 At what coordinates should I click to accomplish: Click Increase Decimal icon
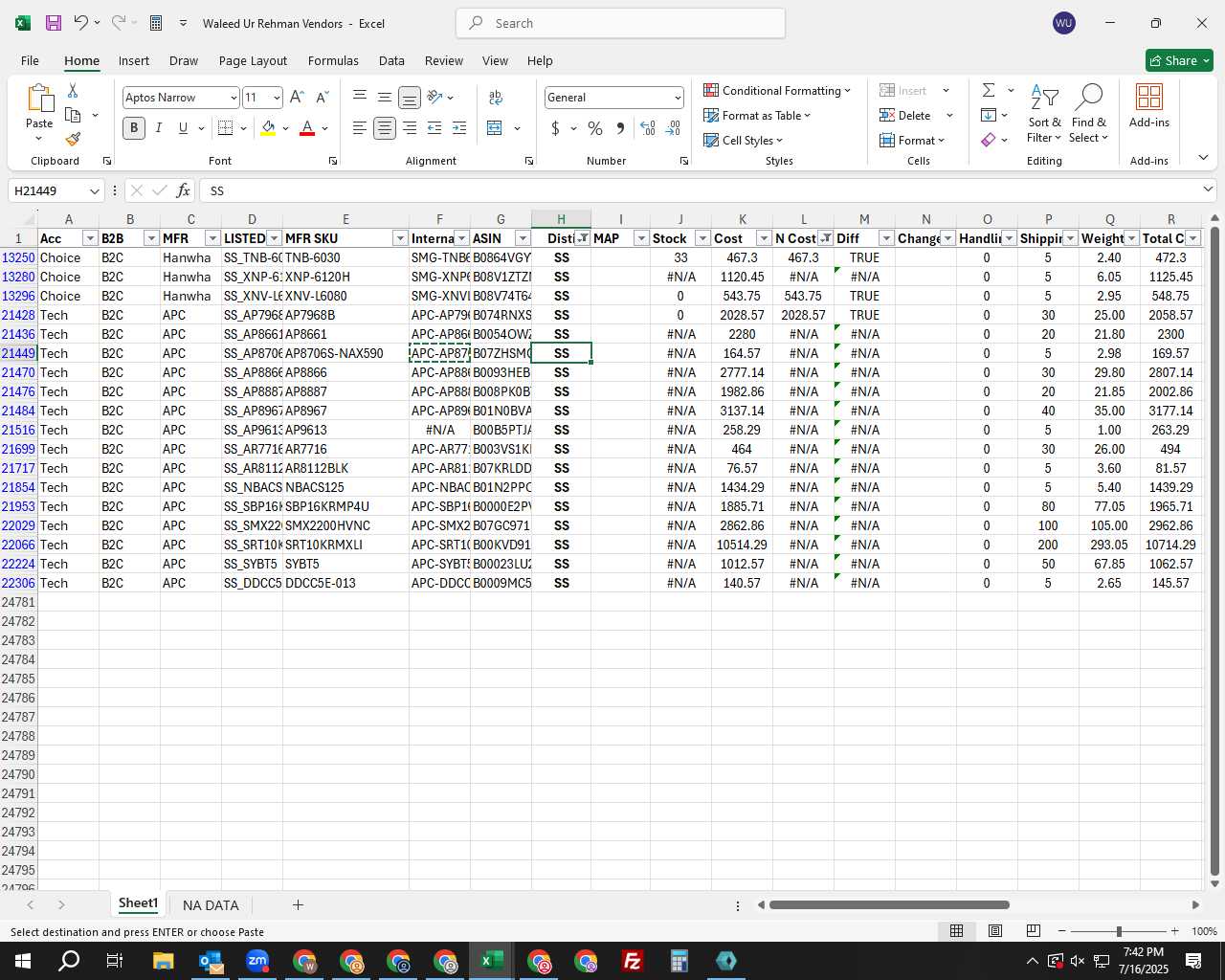pyautogui.click(x=648, y=128)
